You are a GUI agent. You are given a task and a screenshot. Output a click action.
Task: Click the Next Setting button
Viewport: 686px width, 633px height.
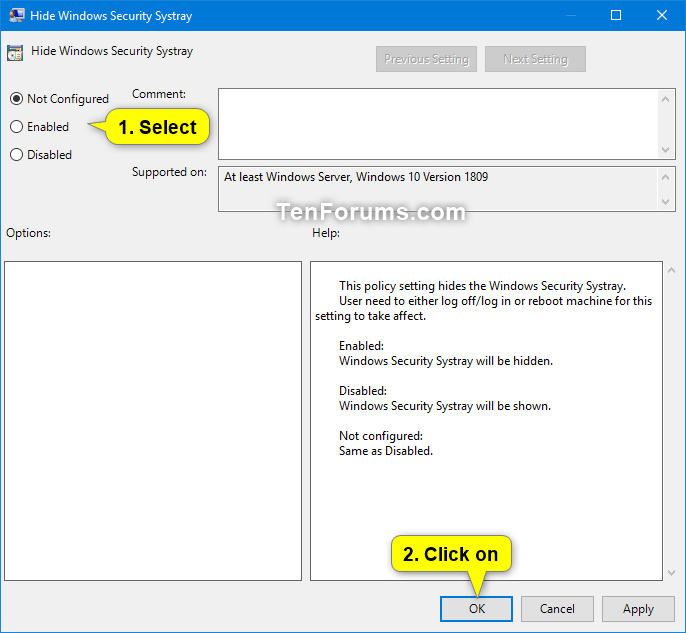(535, 59)
